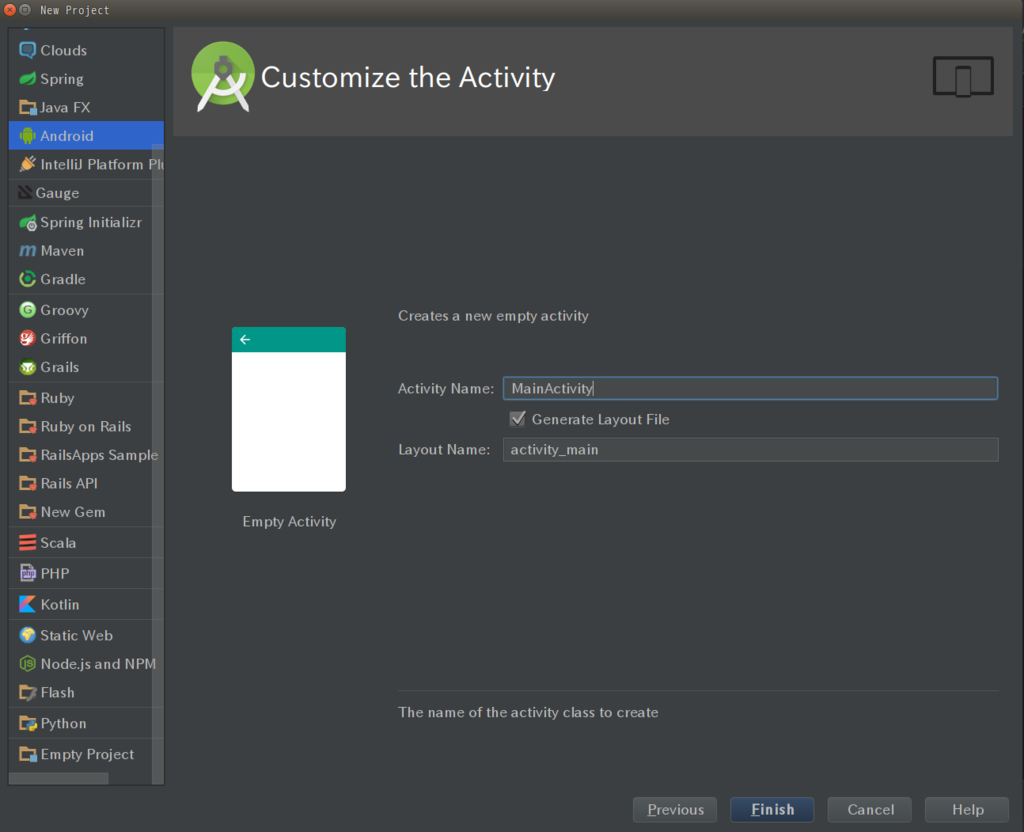This screenshot has height=832, width=1024.
Task: Click the Scala red stripes icon
Action: point(27,543)
